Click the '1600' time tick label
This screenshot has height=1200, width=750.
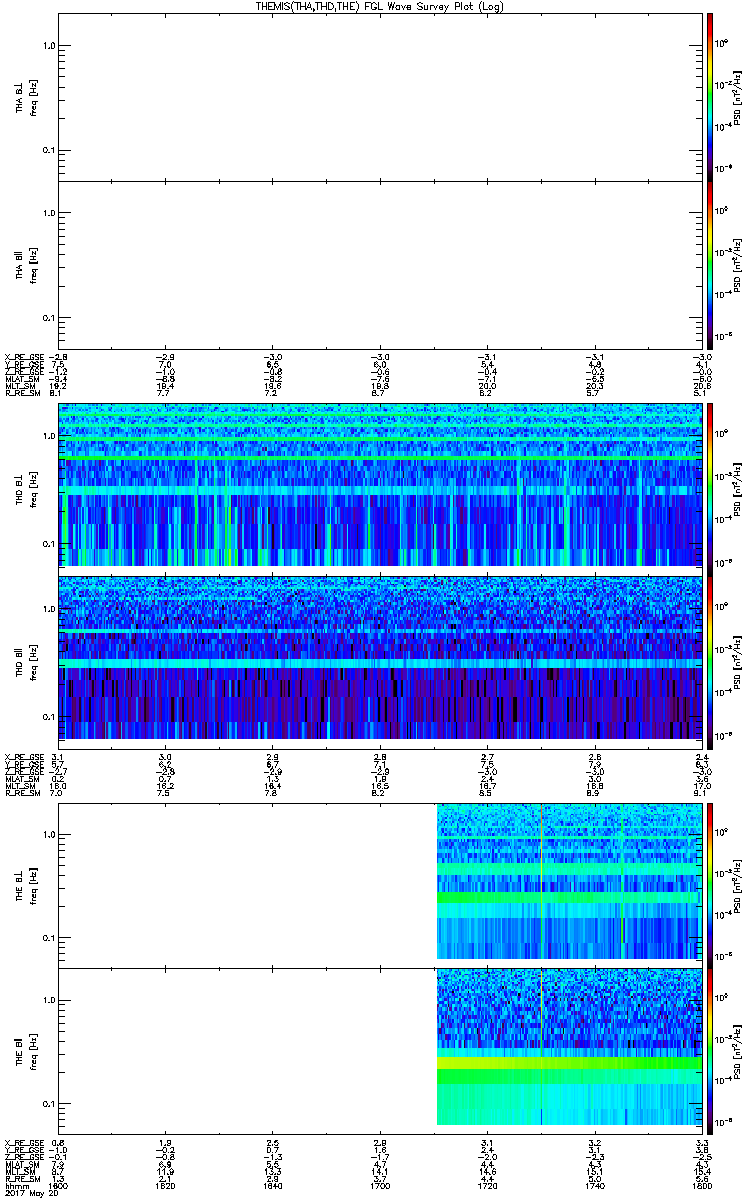58,1185
